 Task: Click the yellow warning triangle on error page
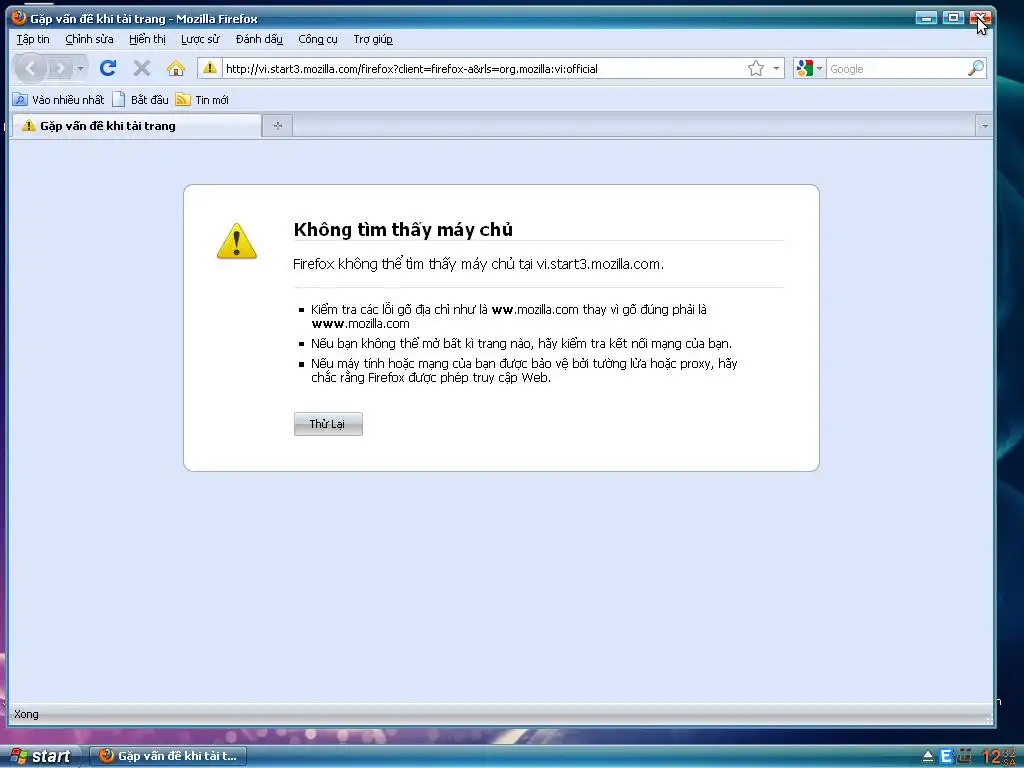tap(236, 241)
